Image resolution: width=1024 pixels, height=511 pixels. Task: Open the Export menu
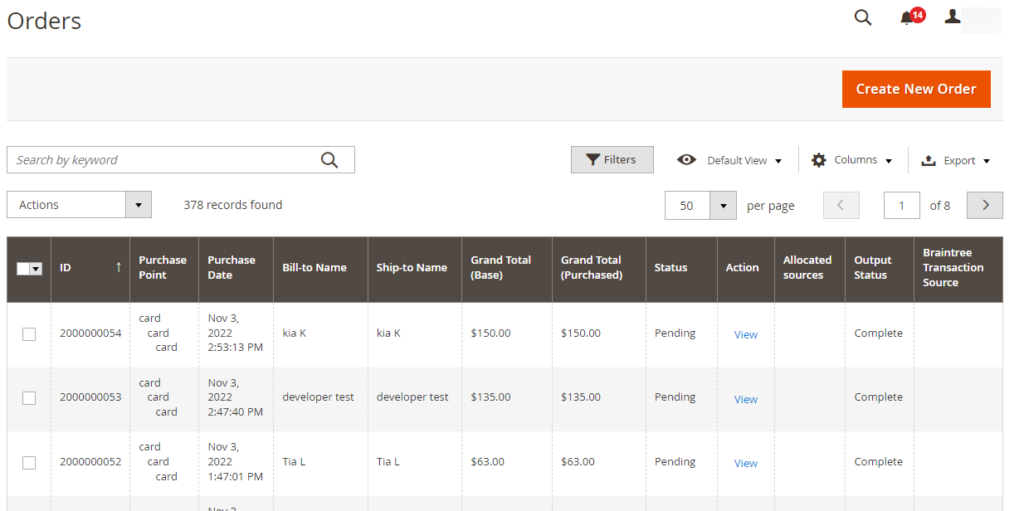coord(955,160)
